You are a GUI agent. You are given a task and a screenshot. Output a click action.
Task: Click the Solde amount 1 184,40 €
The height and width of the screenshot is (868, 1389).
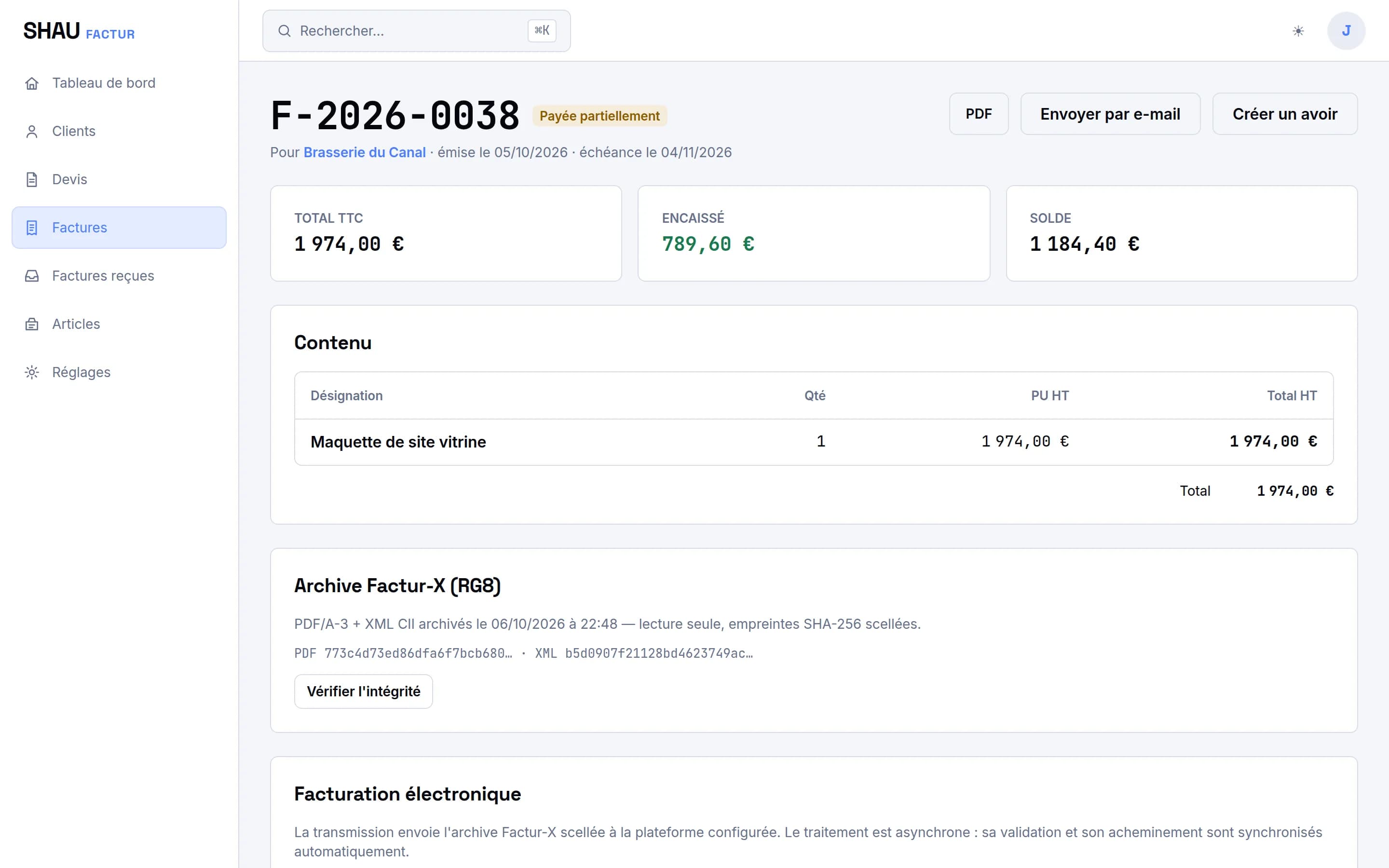coord(1084,244)
